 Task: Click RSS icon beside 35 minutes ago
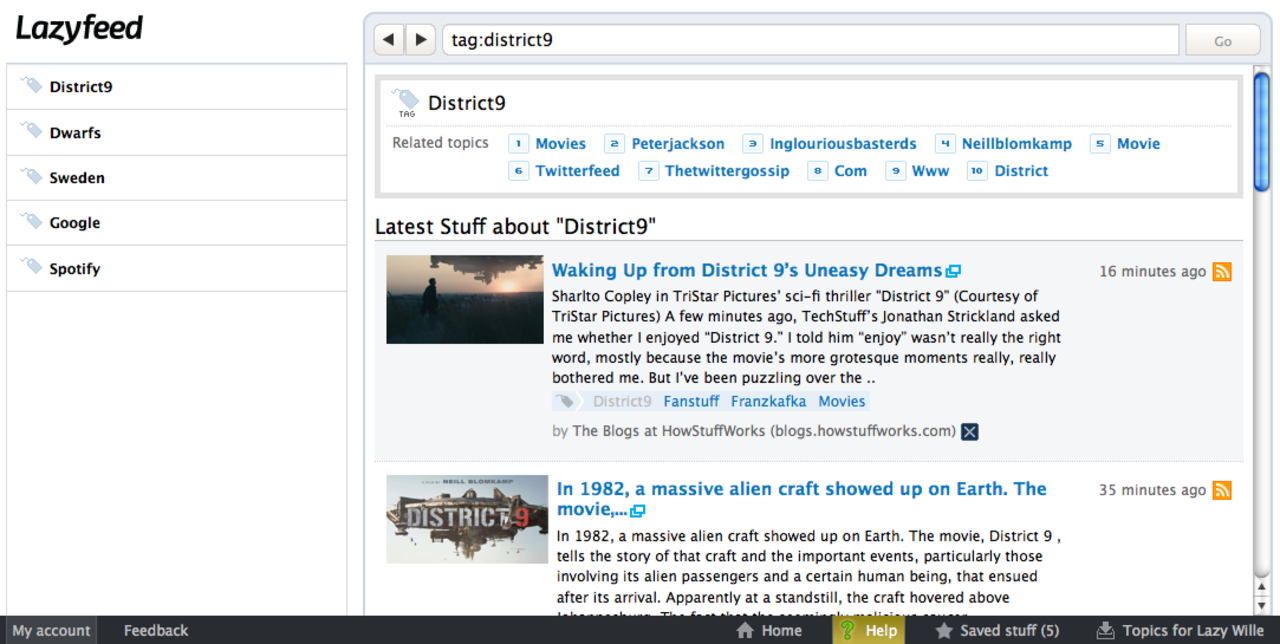point(1222,490)
